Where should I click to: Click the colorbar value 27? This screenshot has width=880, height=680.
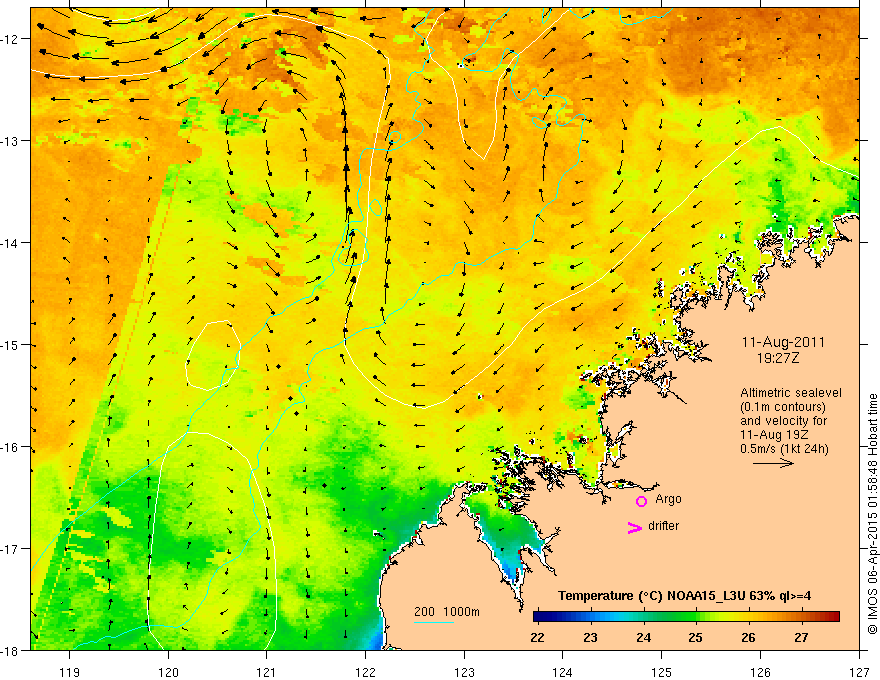[x=801, y=637]
